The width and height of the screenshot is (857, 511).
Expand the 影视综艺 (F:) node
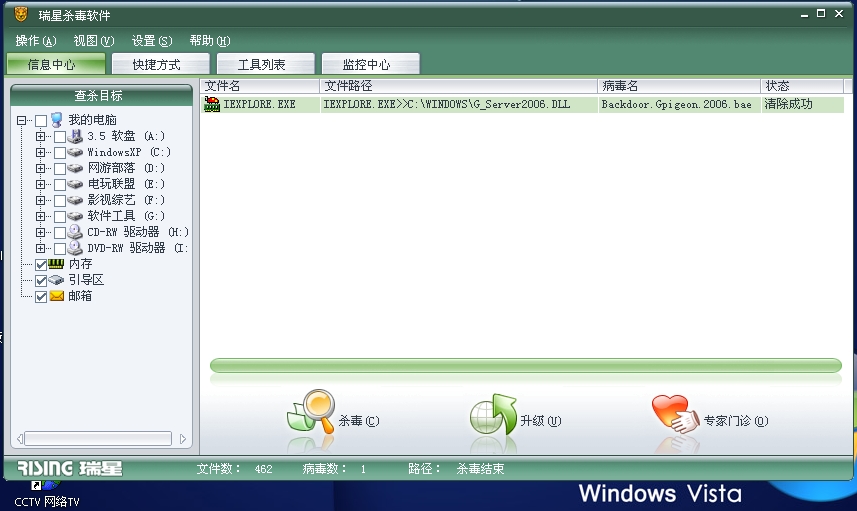pos(40,200)
